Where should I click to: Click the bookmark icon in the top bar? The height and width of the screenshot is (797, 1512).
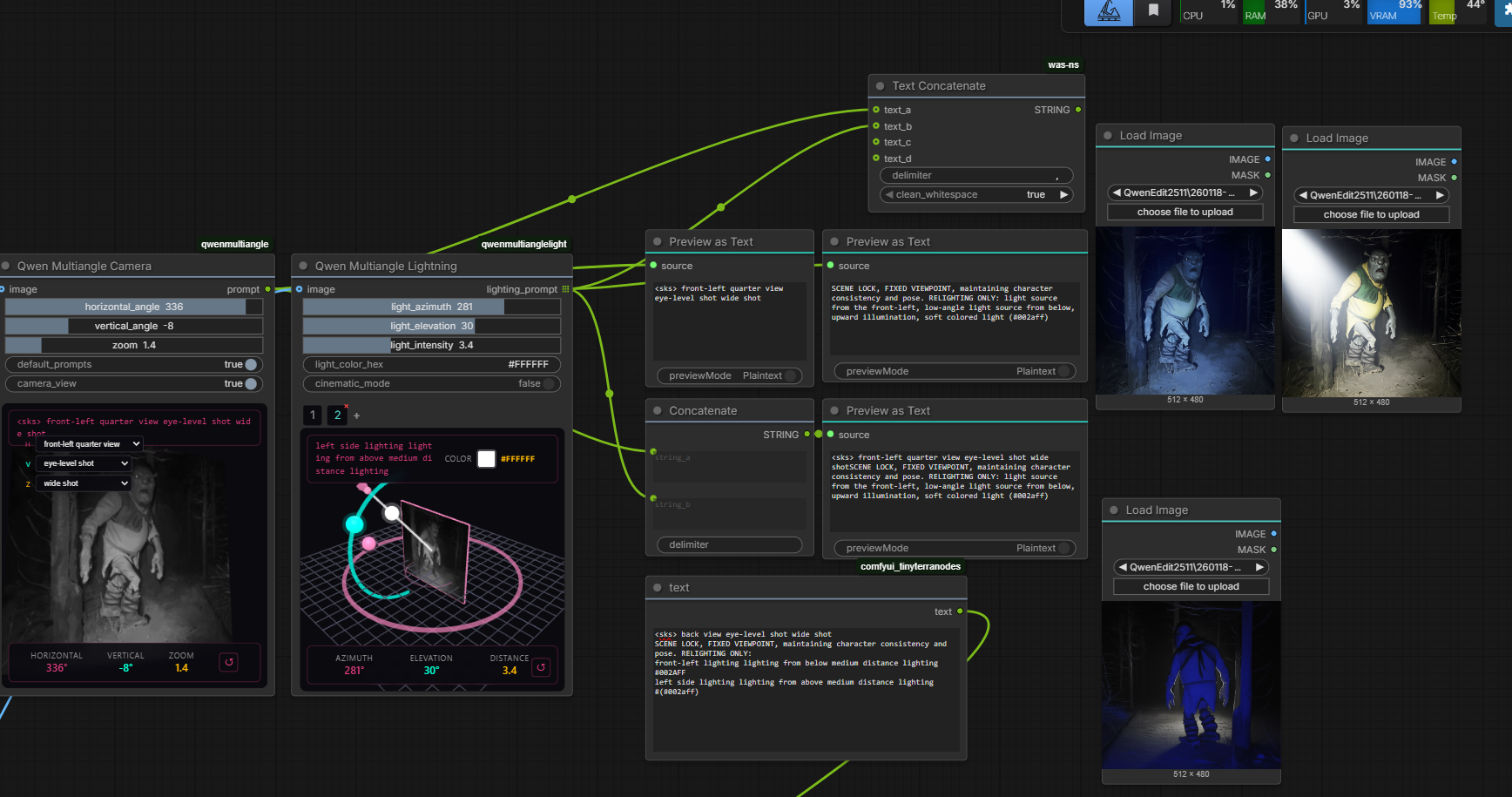pos(1153,11)
